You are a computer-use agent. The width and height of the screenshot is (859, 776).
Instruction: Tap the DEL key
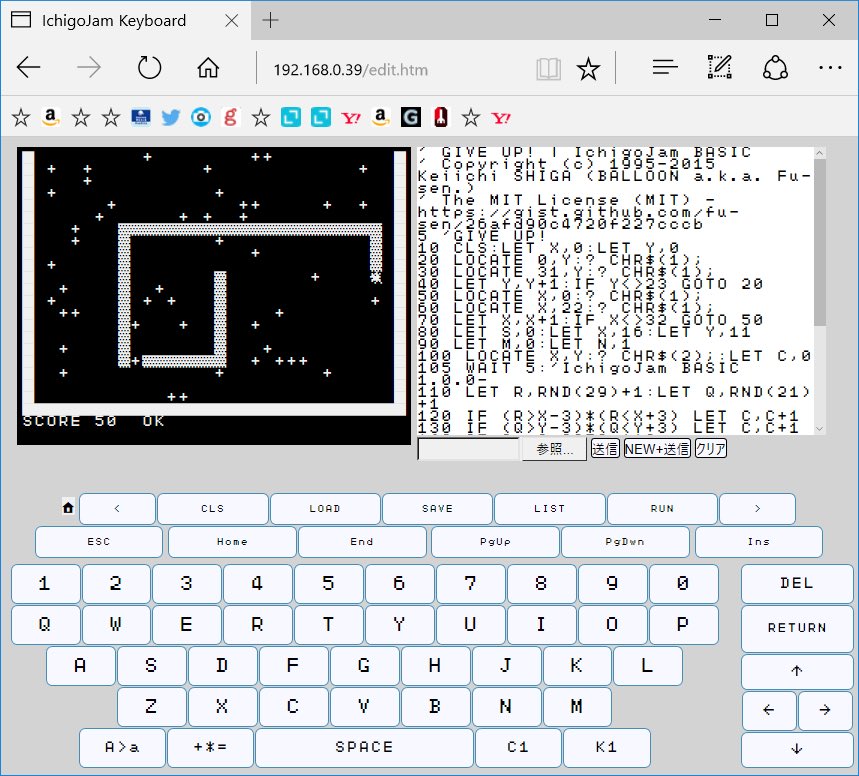tap(797, 584)
